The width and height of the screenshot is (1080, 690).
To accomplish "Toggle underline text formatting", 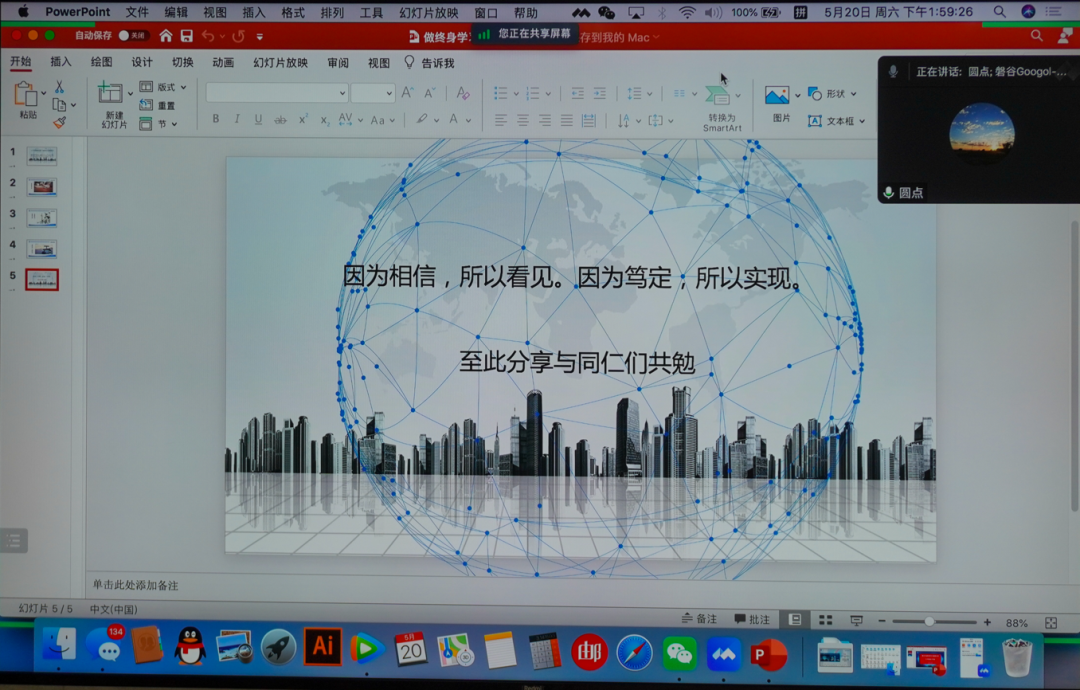I will (258, 120).
